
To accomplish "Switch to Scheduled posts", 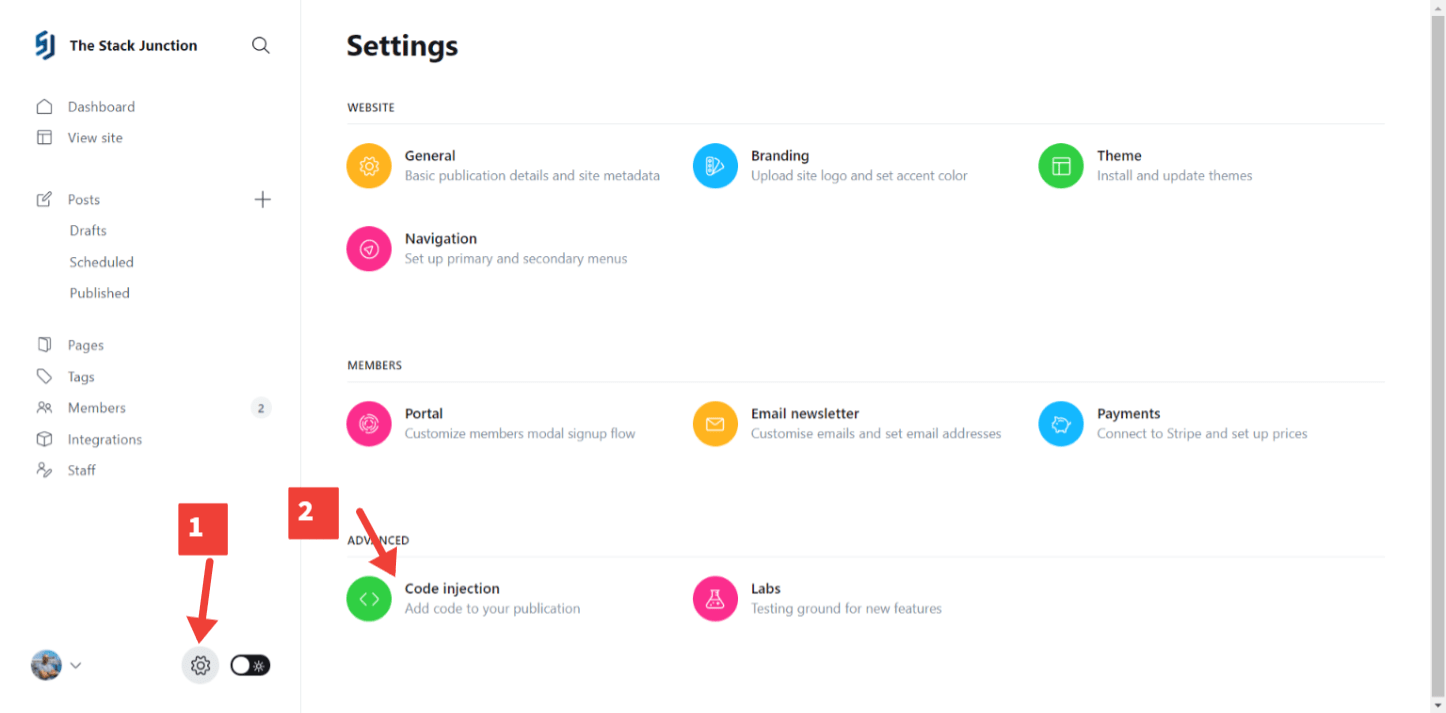I will click(101, 261).
